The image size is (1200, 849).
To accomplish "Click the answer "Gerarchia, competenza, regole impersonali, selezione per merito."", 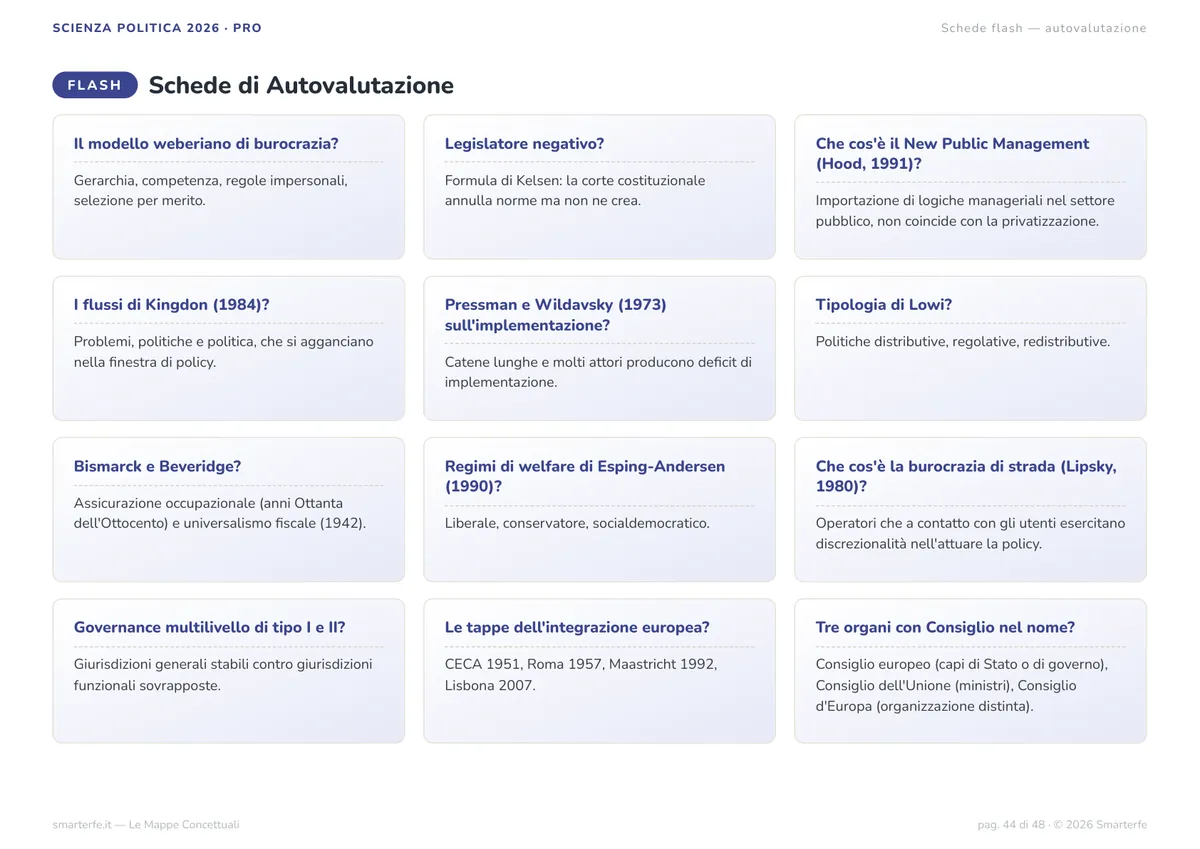I will (x=211, y=191).
